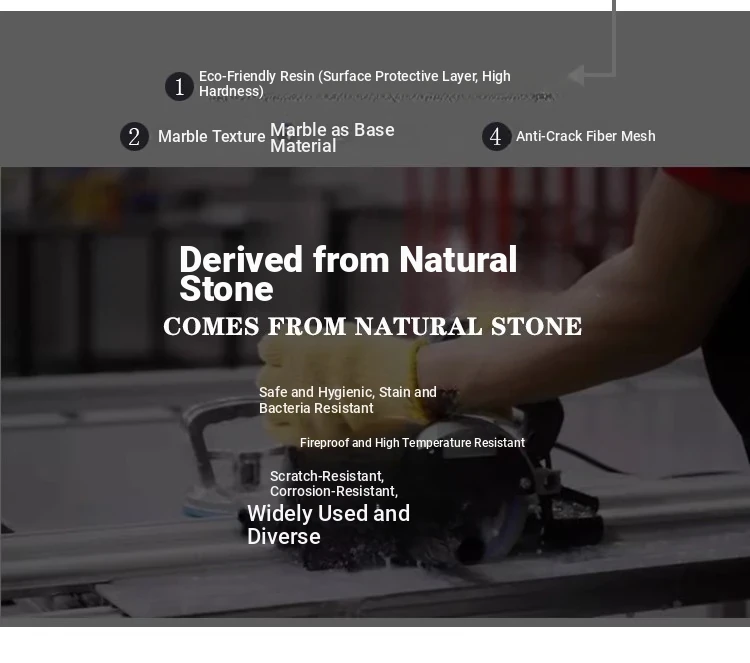Viewport: 750px width, 663px height.
Task: Select the Widely Used and Diverse text
Action: [x=328, y=525]
